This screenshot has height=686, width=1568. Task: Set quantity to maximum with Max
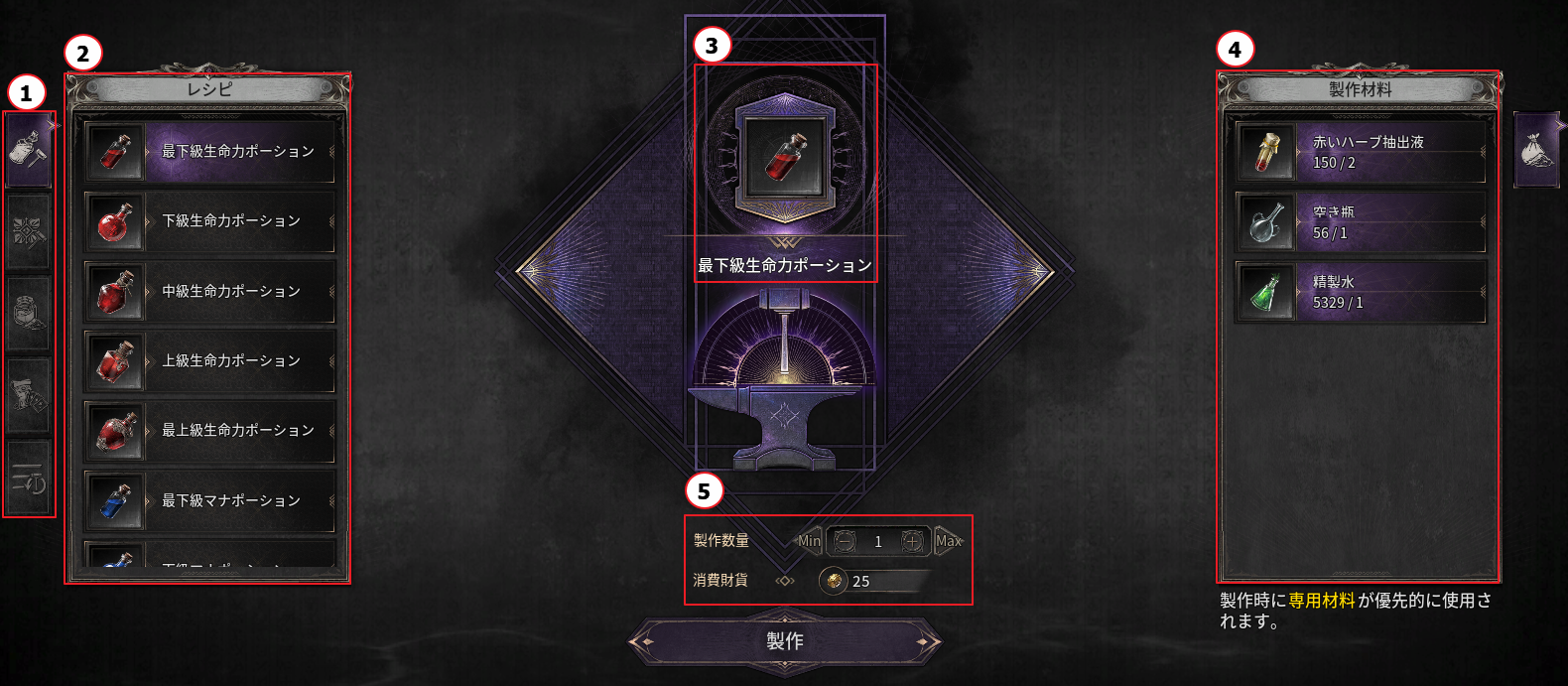point(948,541)
